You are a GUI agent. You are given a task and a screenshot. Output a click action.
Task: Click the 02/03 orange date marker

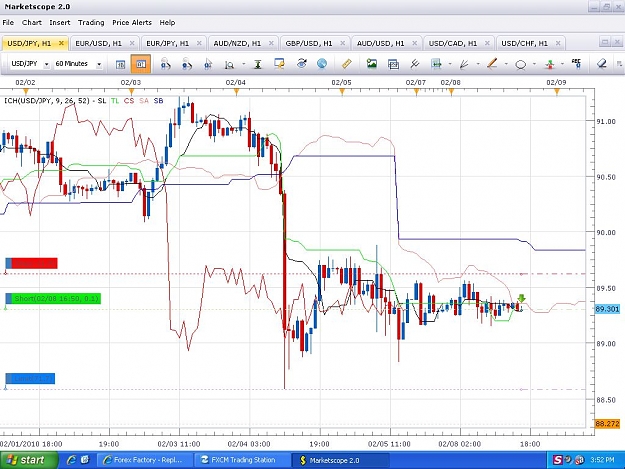[131, 92]
